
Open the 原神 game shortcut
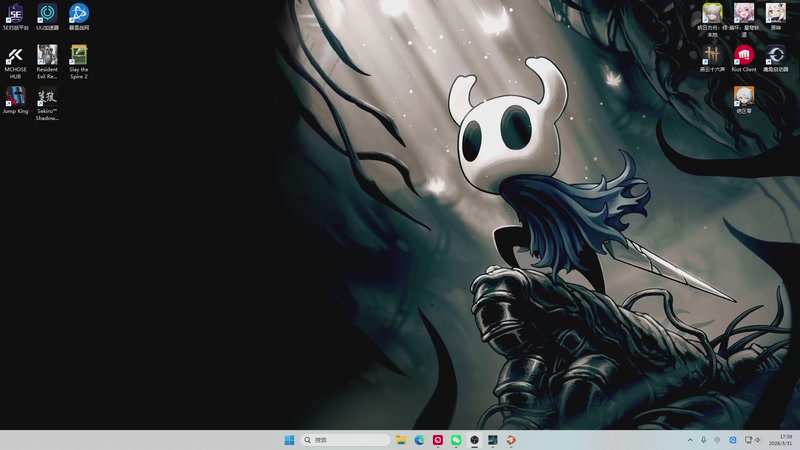coord(776,17)
